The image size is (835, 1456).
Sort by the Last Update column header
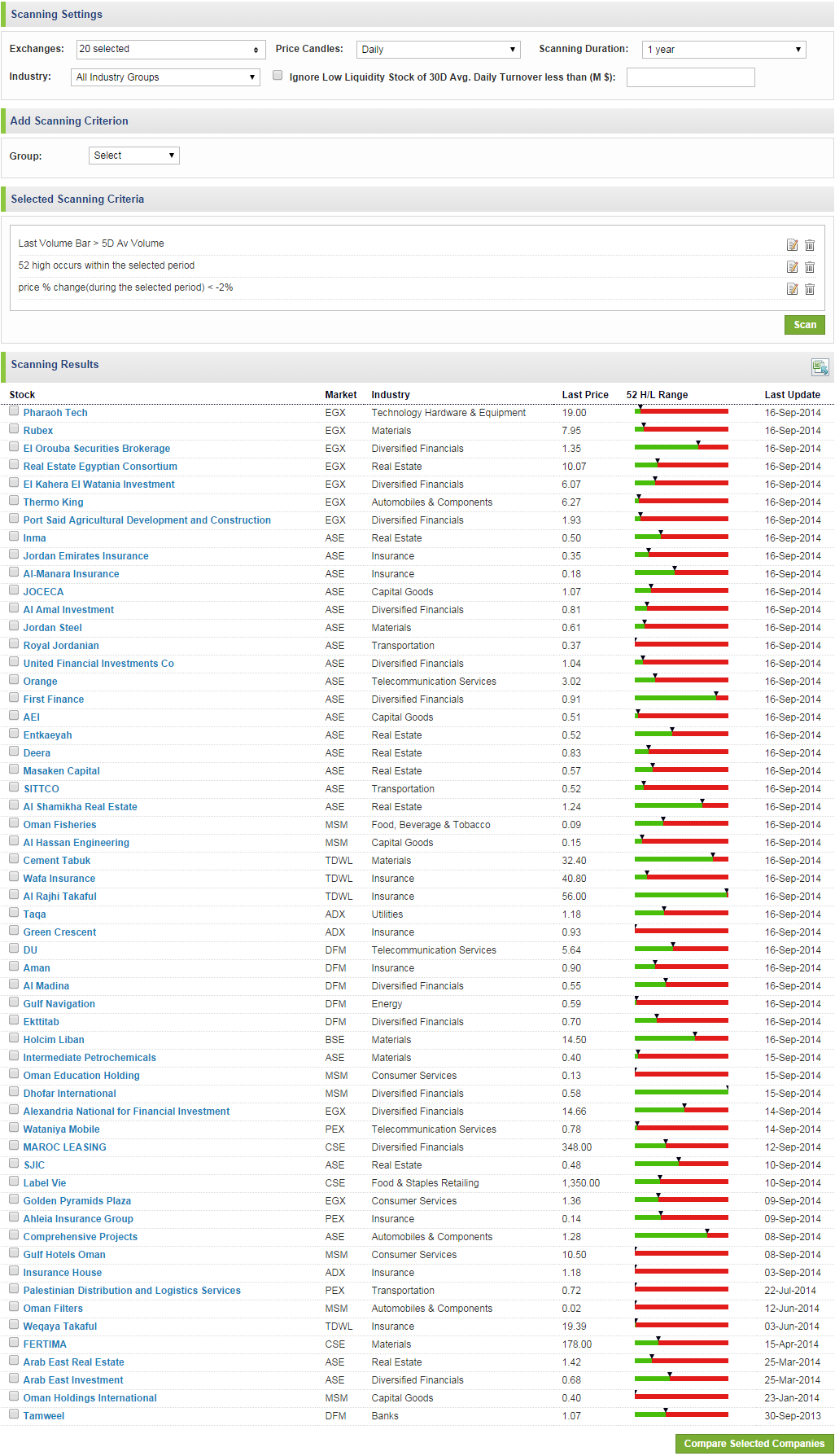click(793, 395)
